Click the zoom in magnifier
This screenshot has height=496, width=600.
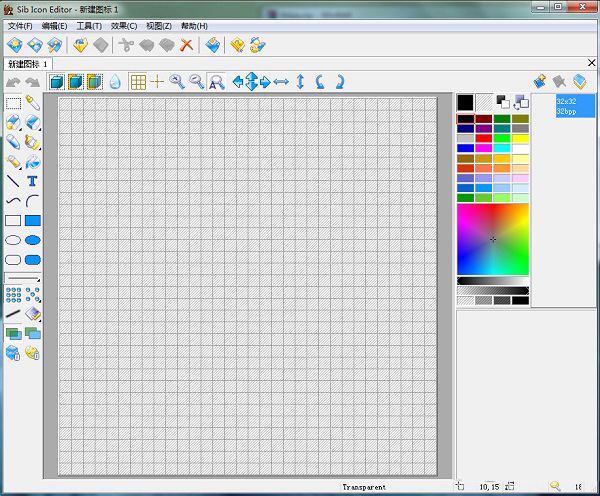(x=177, y=82)
